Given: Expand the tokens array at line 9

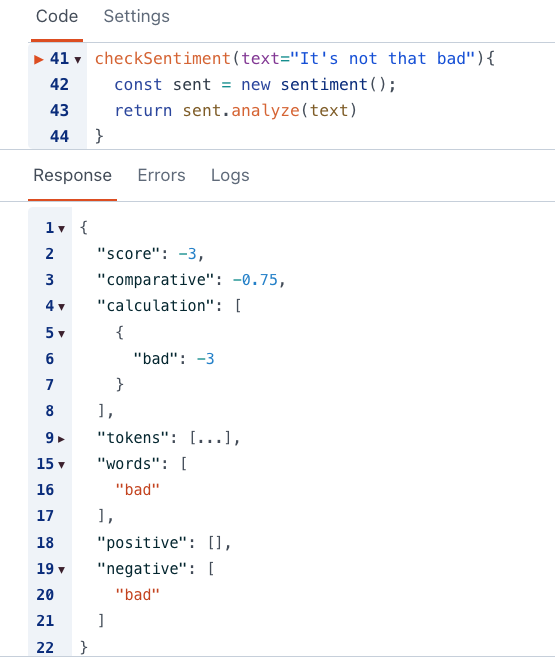Looking at the screenshot, I should 62,439.
